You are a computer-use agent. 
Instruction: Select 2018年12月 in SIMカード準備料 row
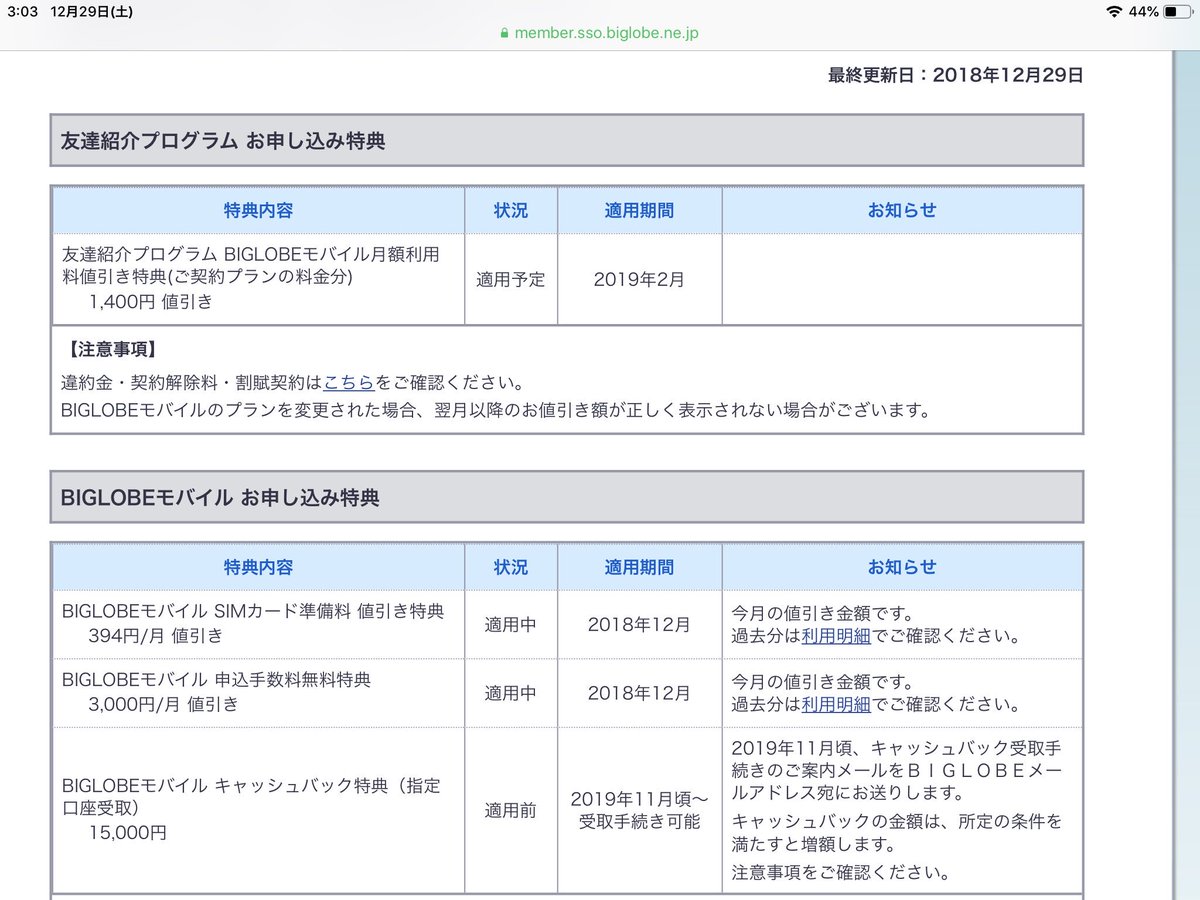click(x=639, y=625)
